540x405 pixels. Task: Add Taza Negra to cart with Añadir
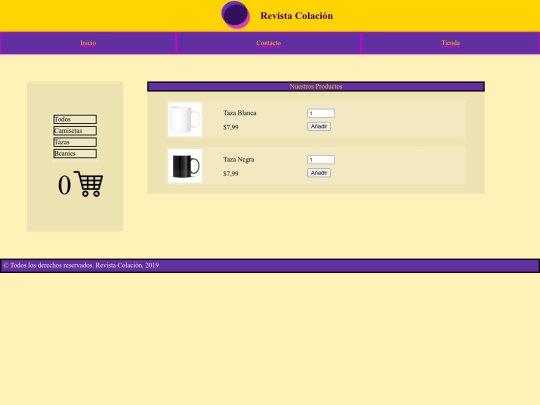tap(319, 173)
